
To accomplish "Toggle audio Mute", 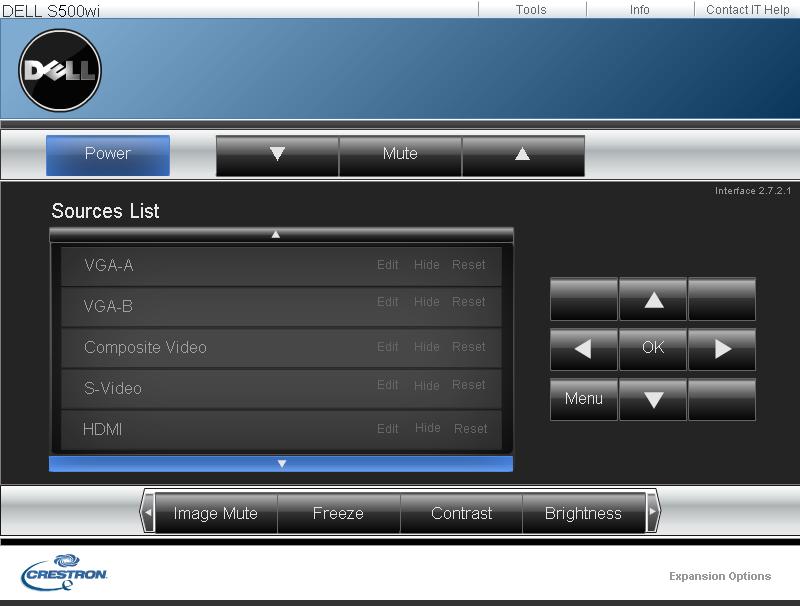I will coord(400,156).
